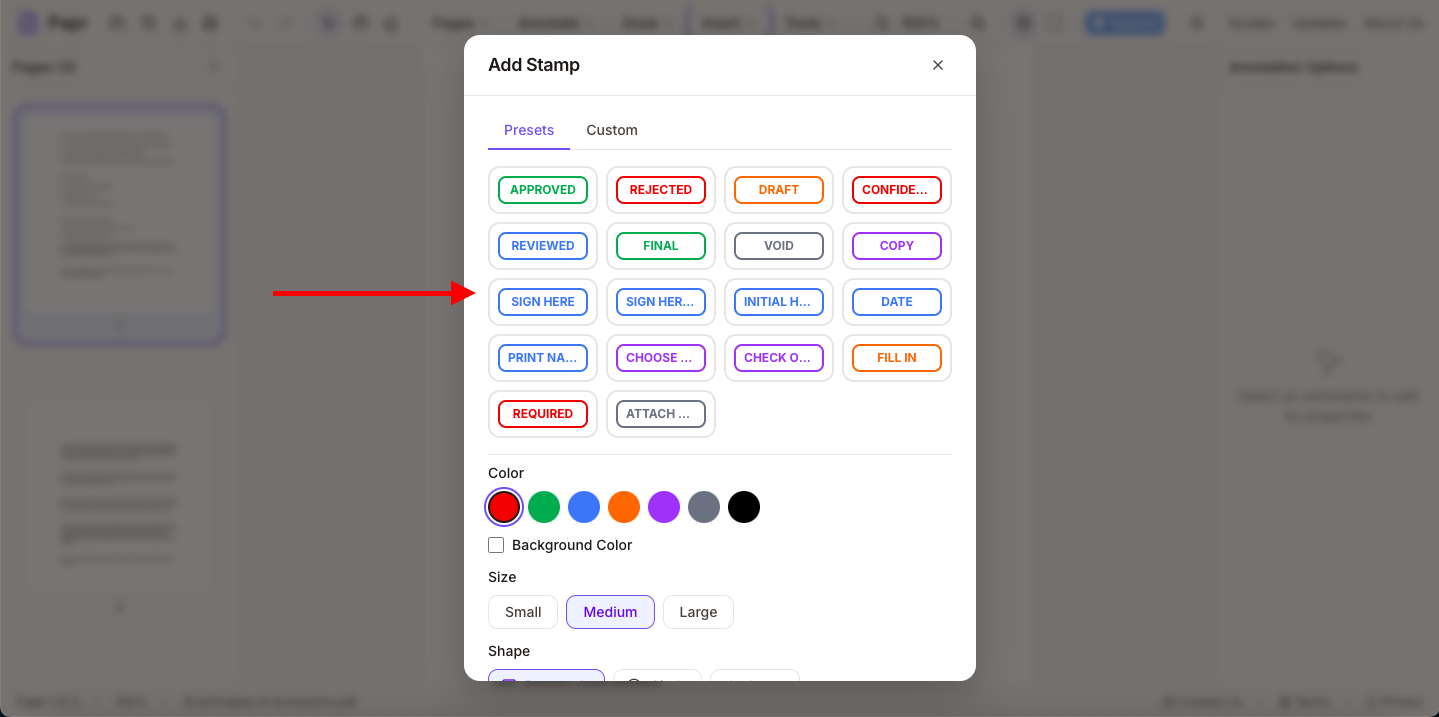The height and width of the screenshot is (717, 1439).
Task: Select Medium stamp size
Action: (x=610, y=612)
